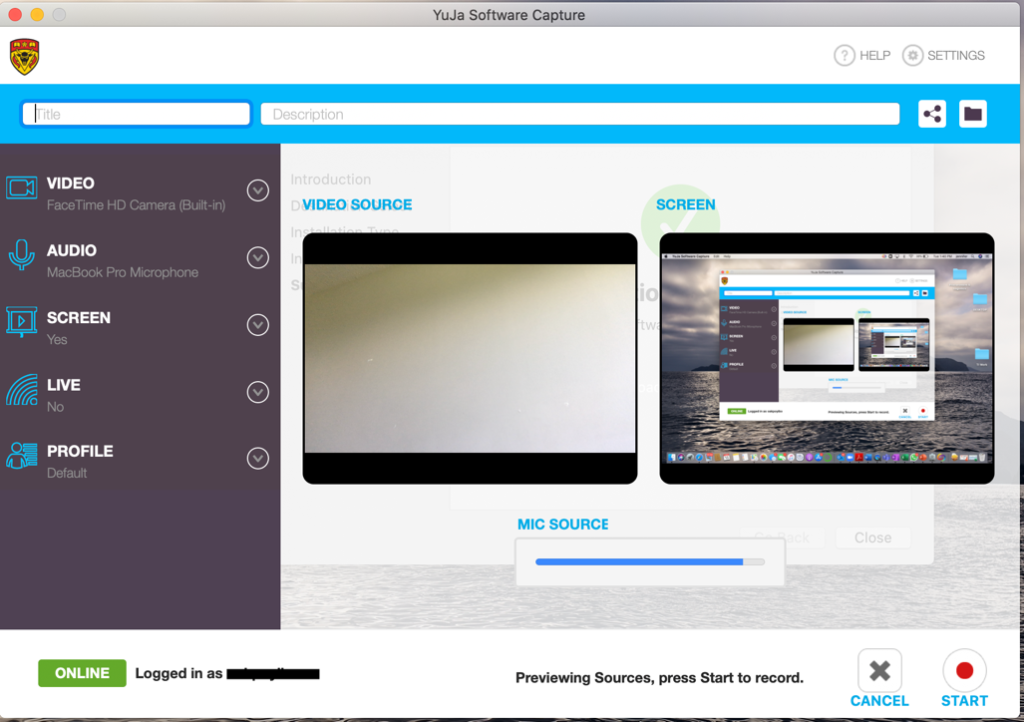Click 'FaceTime HD Camera (Built-in)' text
This screenshot has width=1024, height=722.
[x=136, y=206]
